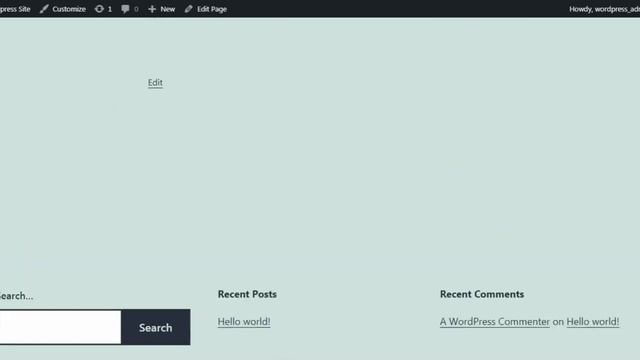640x360 pixels.
Task: Click the Customize paintbrush icon
Action: click(44, 9)
